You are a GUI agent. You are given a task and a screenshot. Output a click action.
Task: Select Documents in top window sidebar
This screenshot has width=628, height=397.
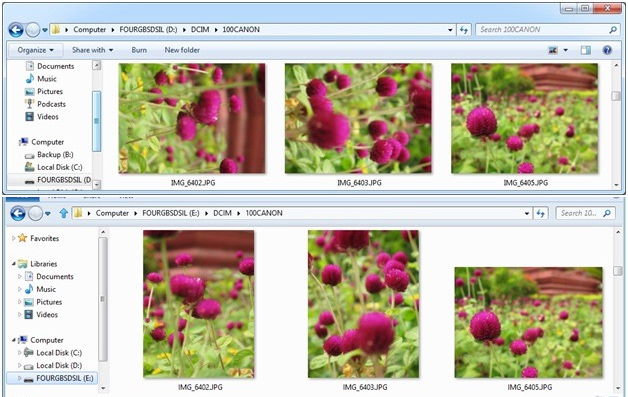click(x=50, y=66)
